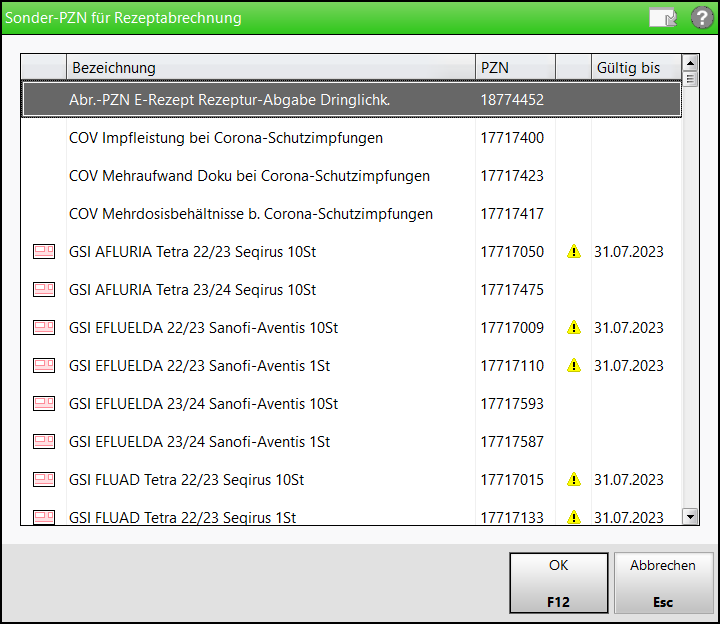Select COV Mehraufwand Doku row

coord(249,176)
